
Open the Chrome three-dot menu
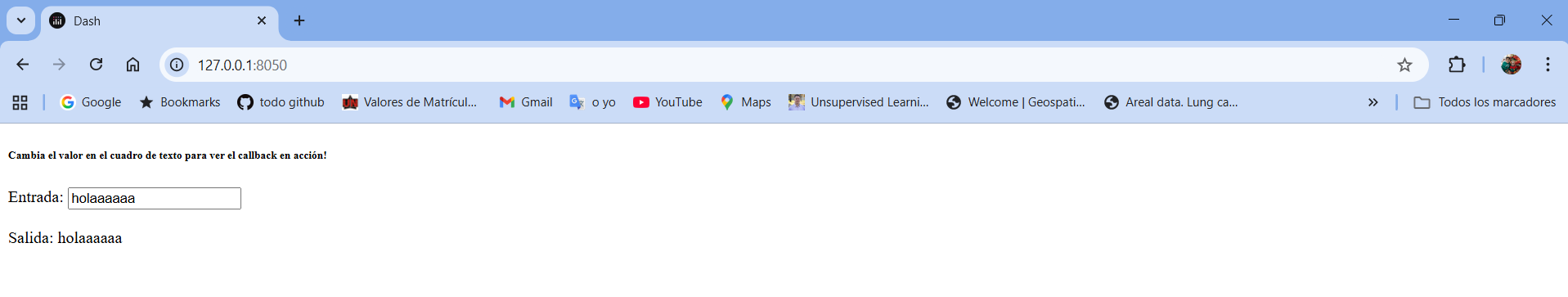point(1548,65)
